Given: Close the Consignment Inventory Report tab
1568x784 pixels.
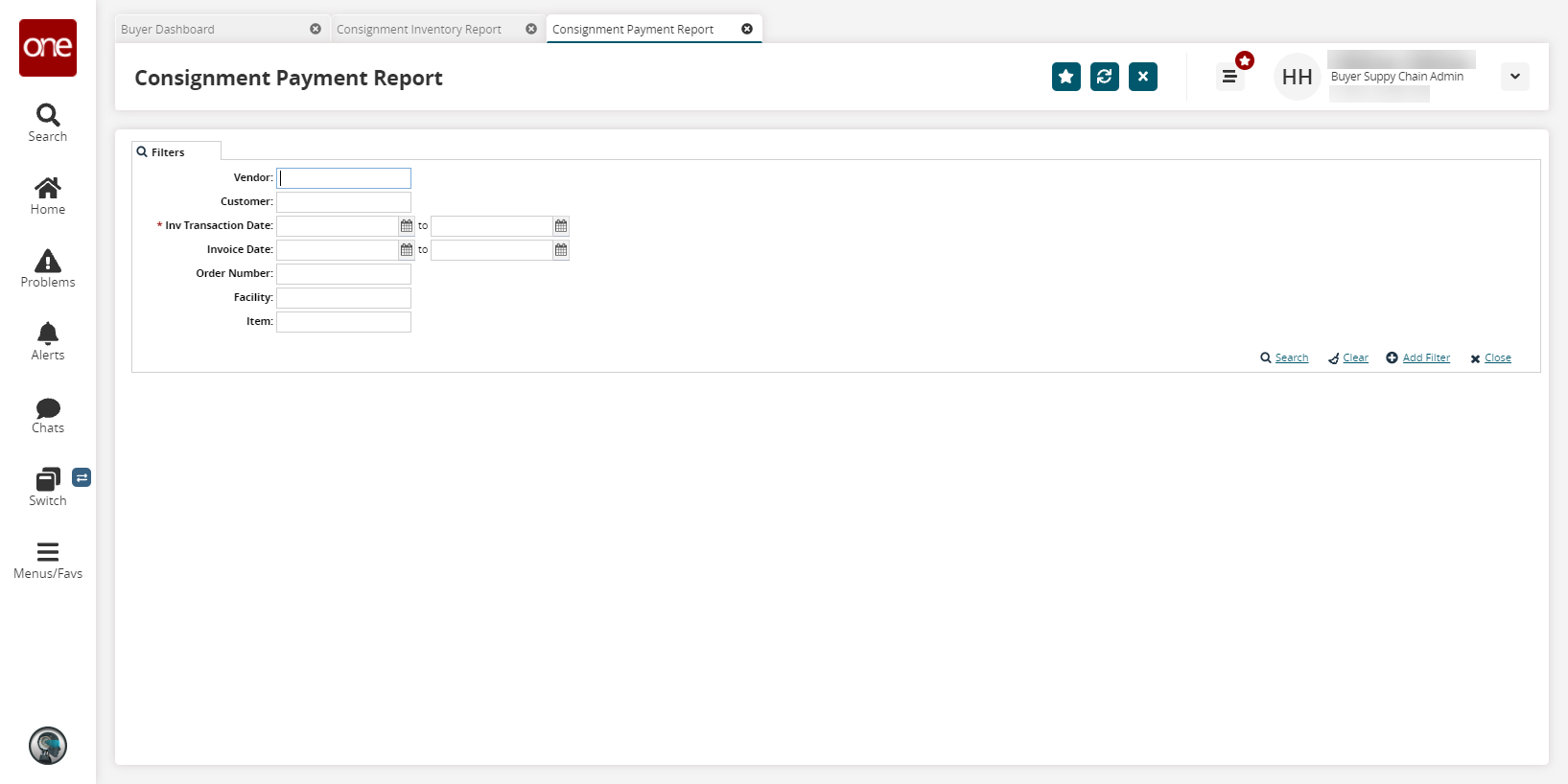Looking at the screenshot, I should (531, 29).
